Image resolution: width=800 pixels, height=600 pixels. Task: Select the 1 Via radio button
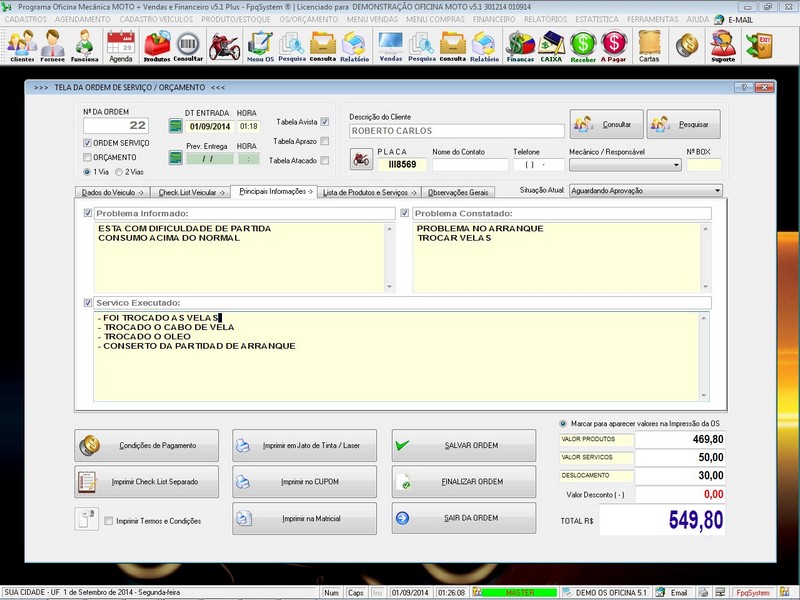pos(87,172)
